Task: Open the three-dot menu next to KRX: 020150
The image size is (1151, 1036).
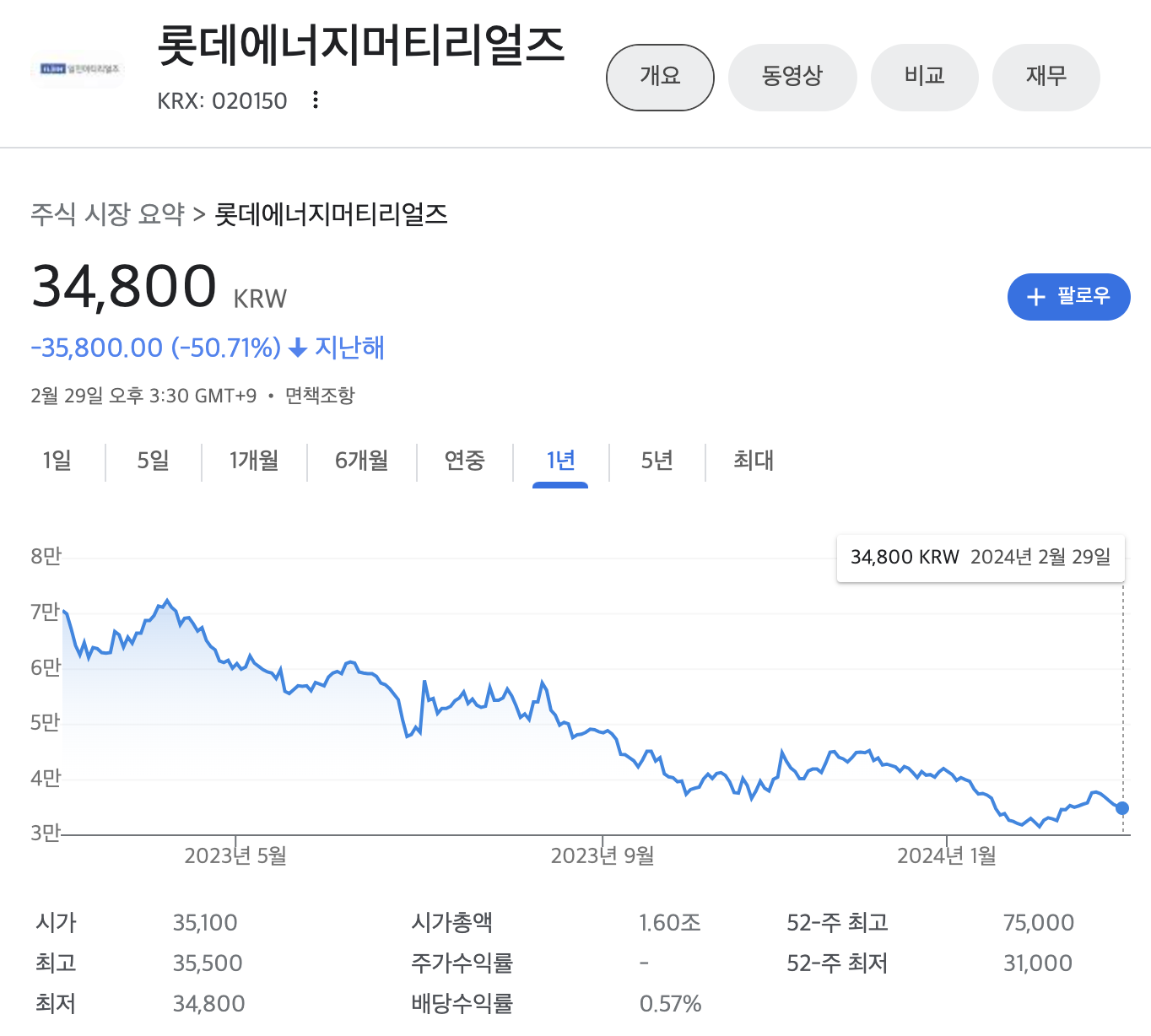Action: (316, 100)
